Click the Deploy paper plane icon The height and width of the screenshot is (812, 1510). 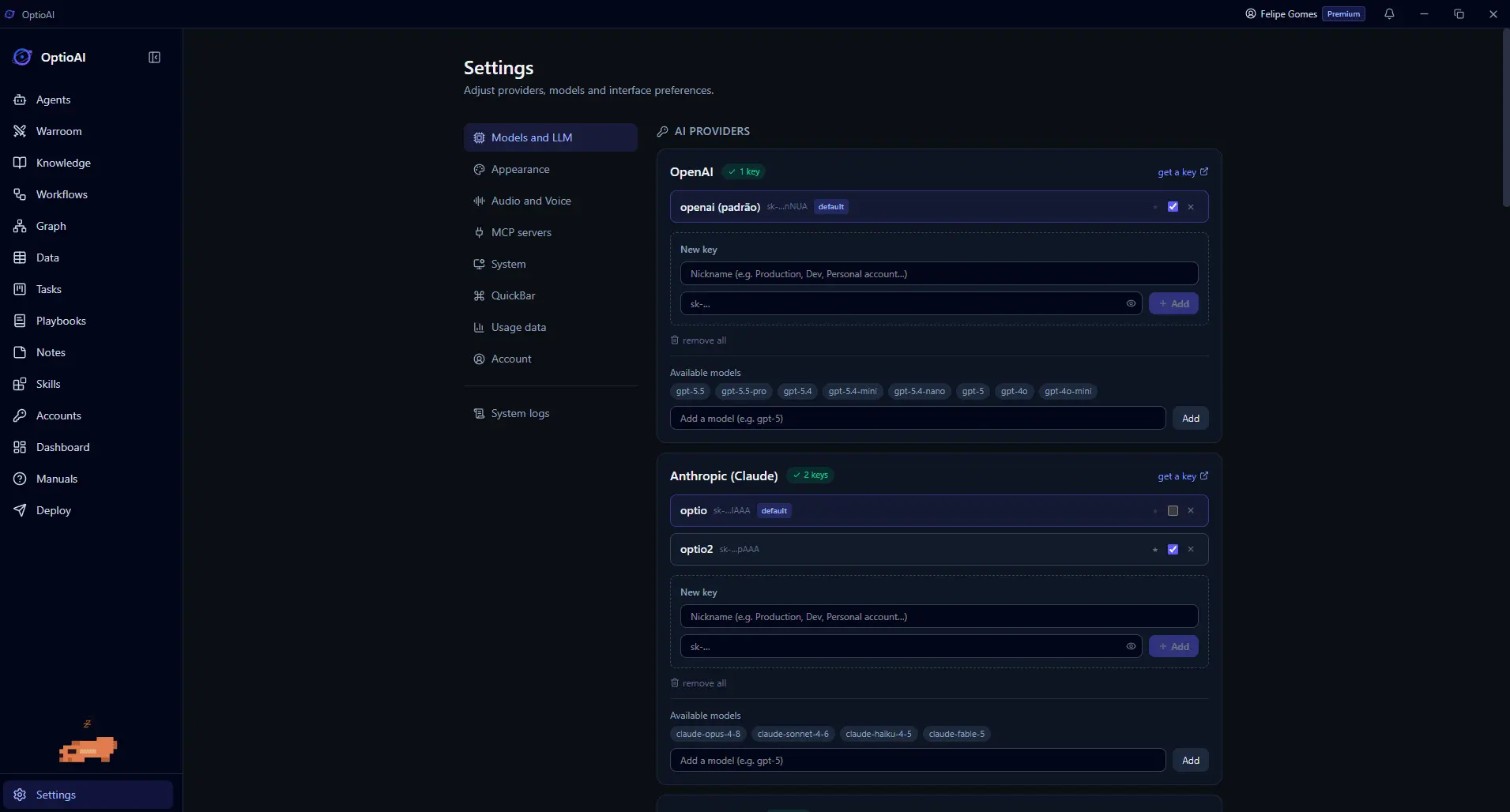coord(20,510)
